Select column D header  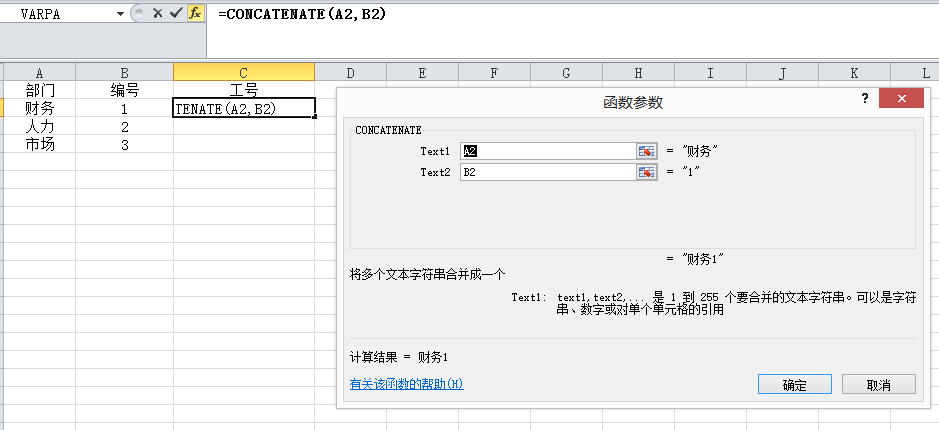pyautogui.click(x=350, y=72)
